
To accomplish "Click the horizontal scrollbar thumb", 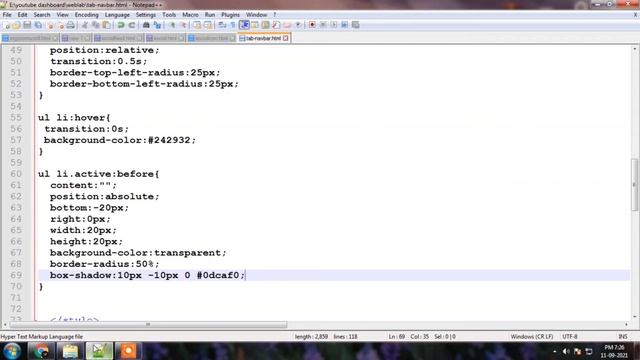I will 148,324.
